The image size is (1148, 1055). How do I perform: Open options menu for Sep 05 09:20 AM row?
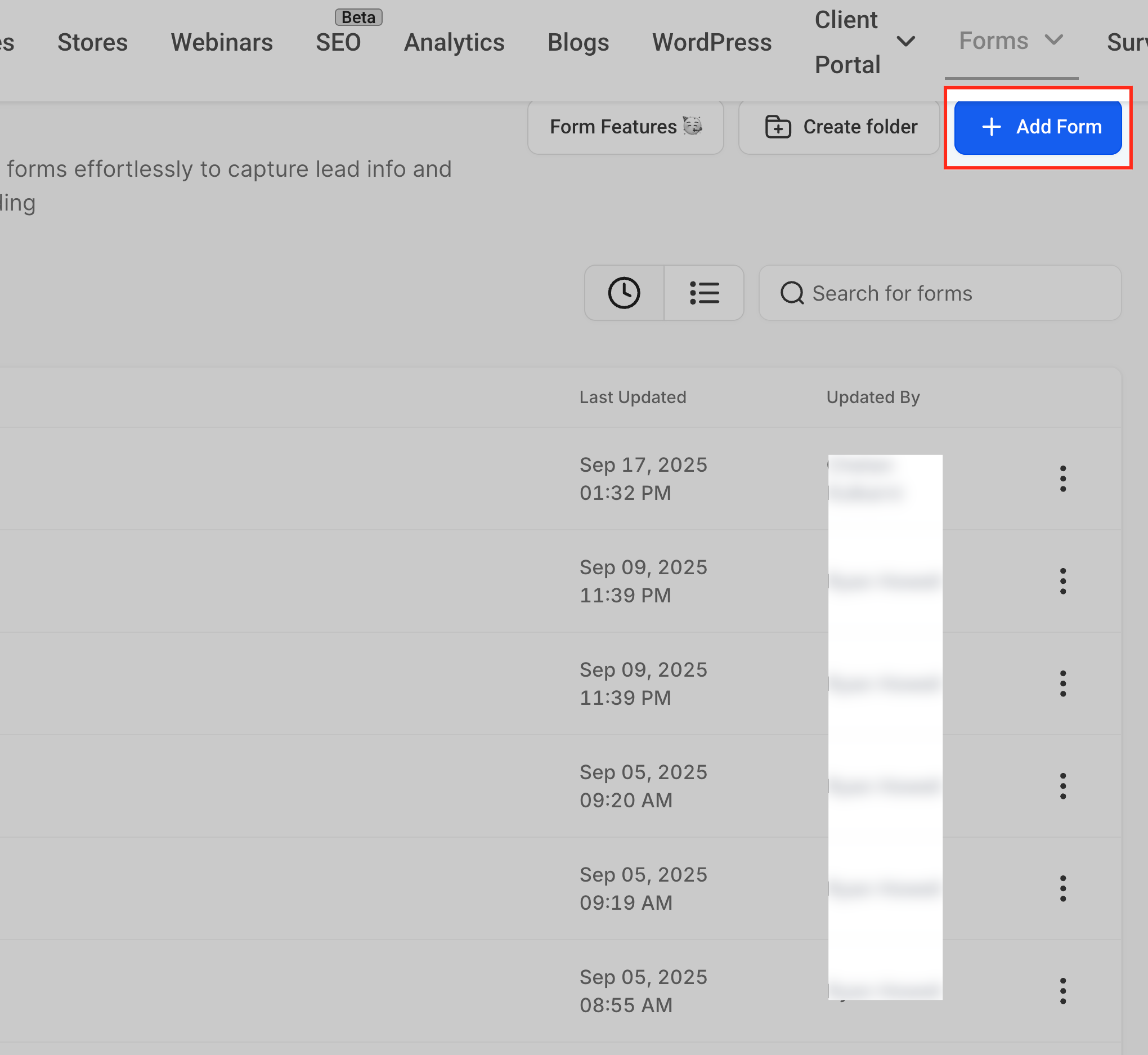(x=1062, y=786)
